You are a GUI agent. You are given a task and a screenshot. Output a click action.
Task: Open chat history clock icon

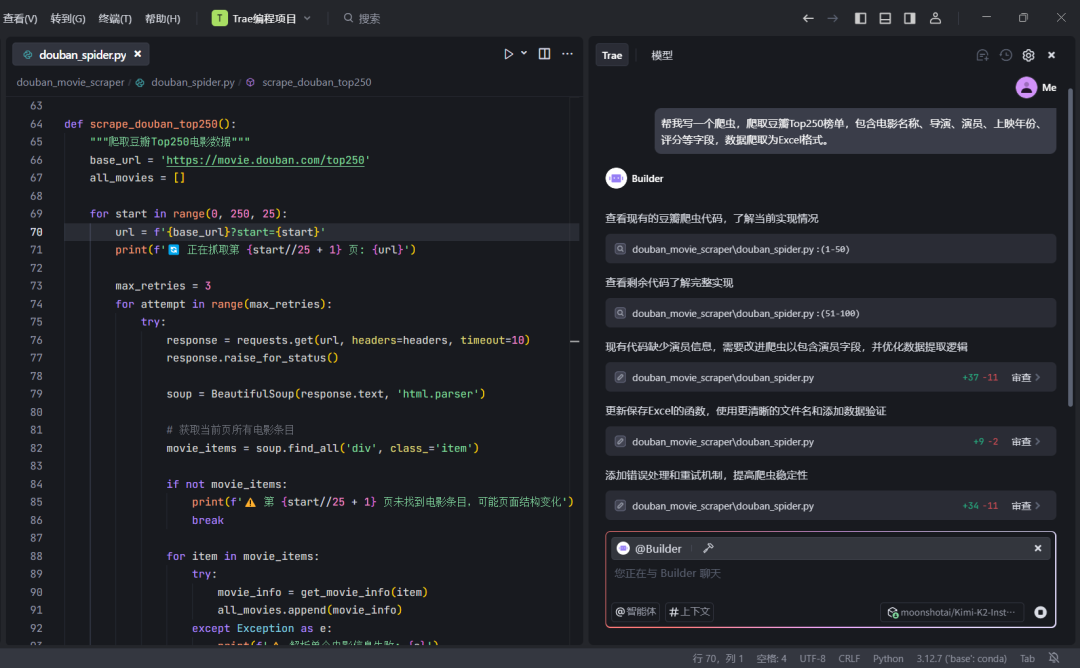pos(1006,55)
